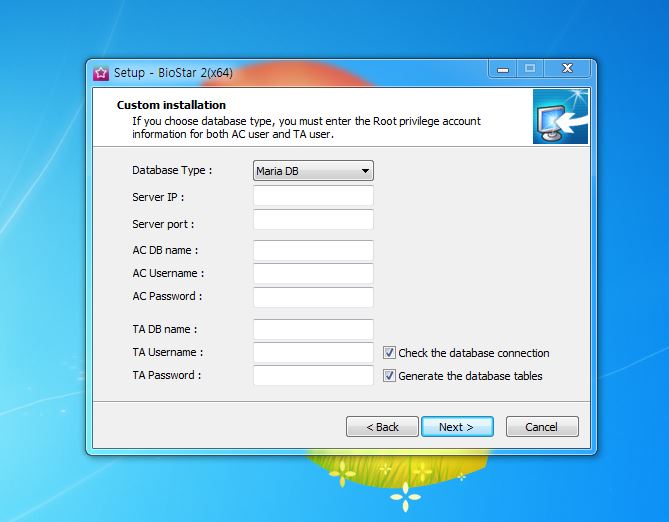Minimize the Setup window
The width and height of the screenshot is (669, 522).
pos(503,69)
